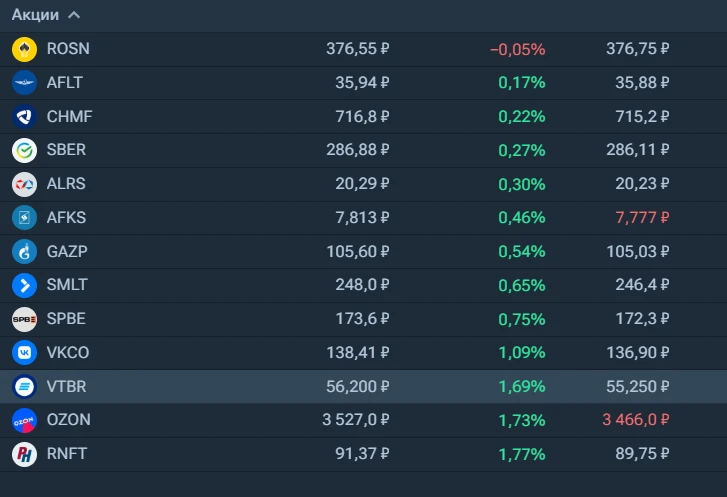
Task: Click SMLT price 248,0 ₽
Action: coord(362,285)
